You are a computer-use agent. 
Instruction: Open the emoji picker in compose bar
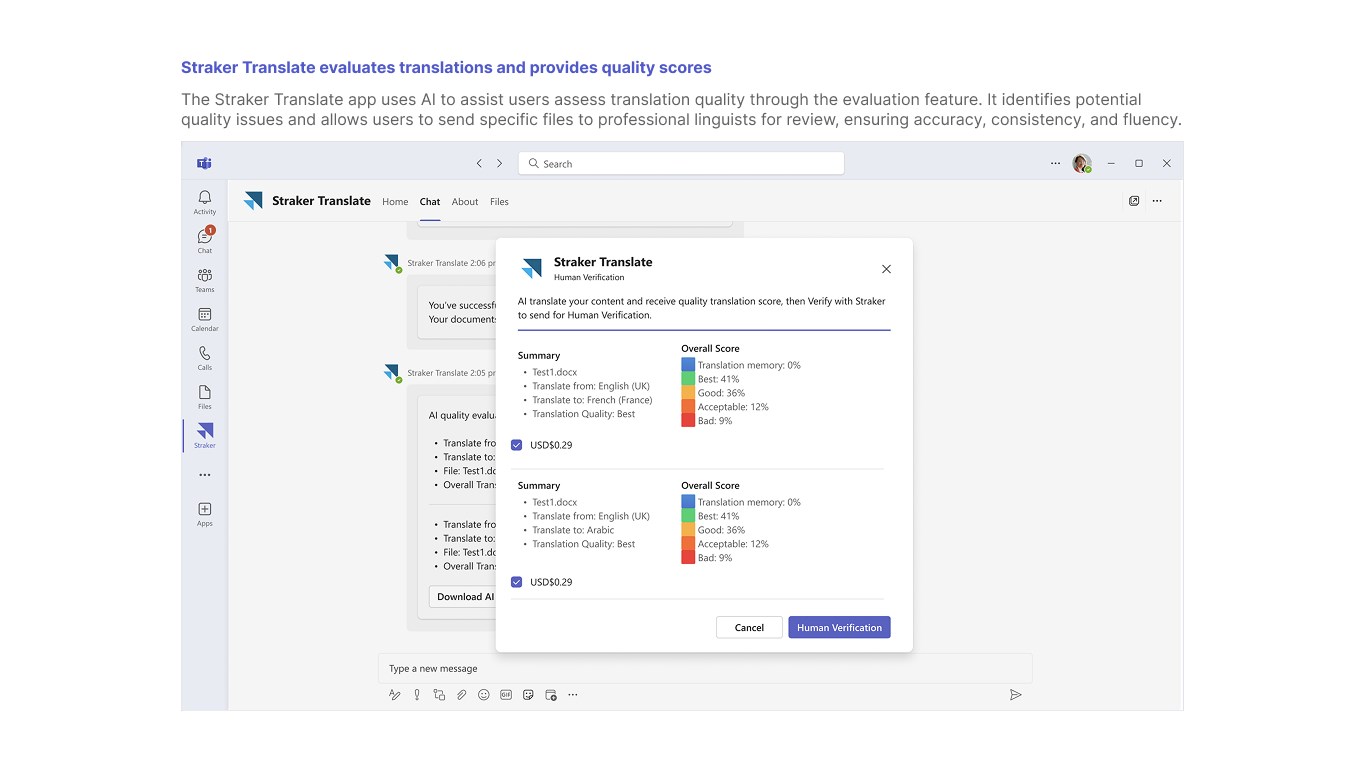(484, 695)
